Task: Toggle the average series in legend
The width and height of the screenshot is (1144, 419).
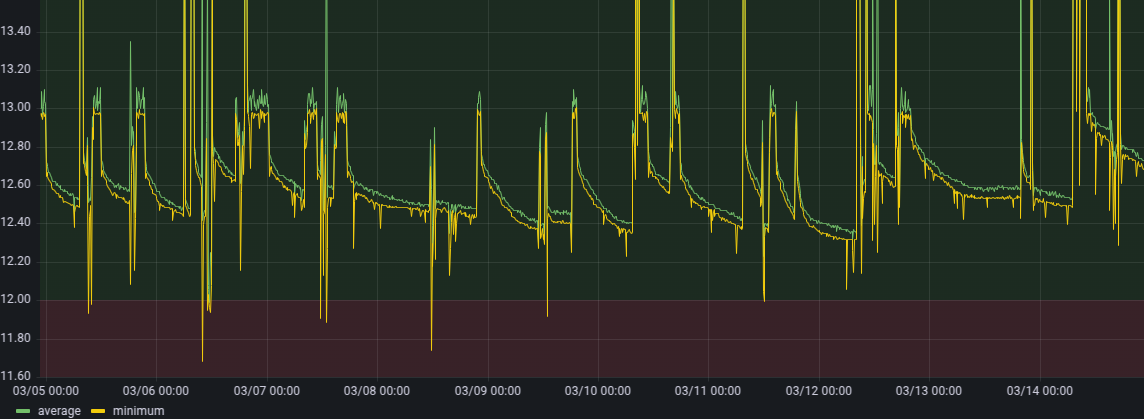Action: pyautogui.click(x=59, y=411)
